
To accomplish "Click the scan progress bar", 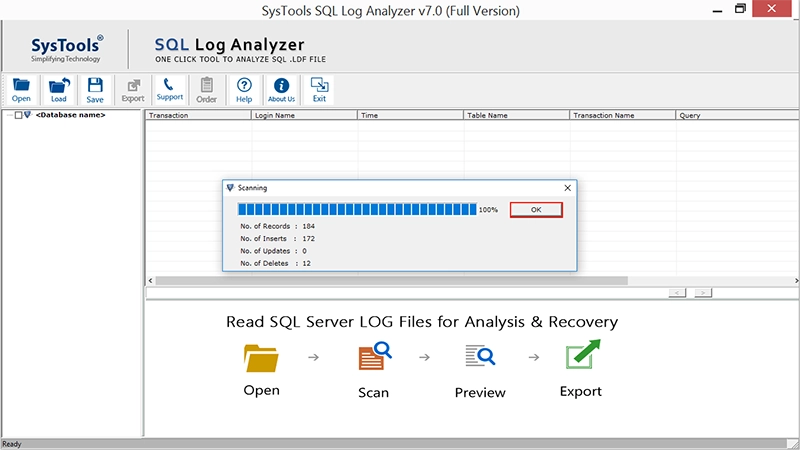I will click(x=357, y=209).
